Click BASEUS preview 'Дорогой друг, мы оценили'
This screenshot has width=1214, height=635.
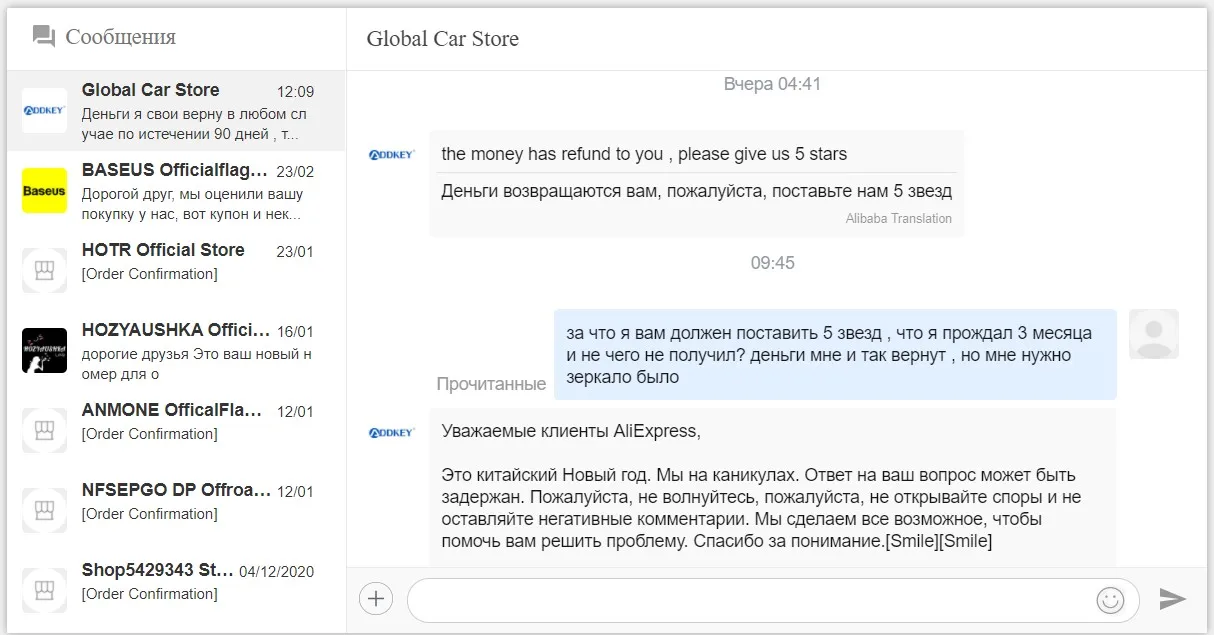193,204
